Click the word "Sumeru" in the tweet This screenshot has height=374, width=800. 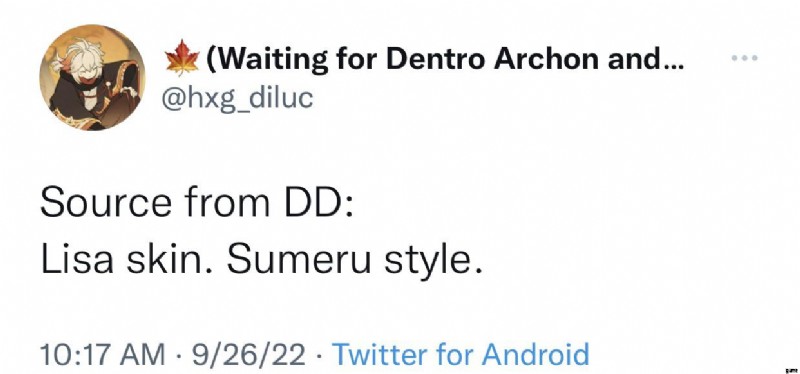coord(298,259)
